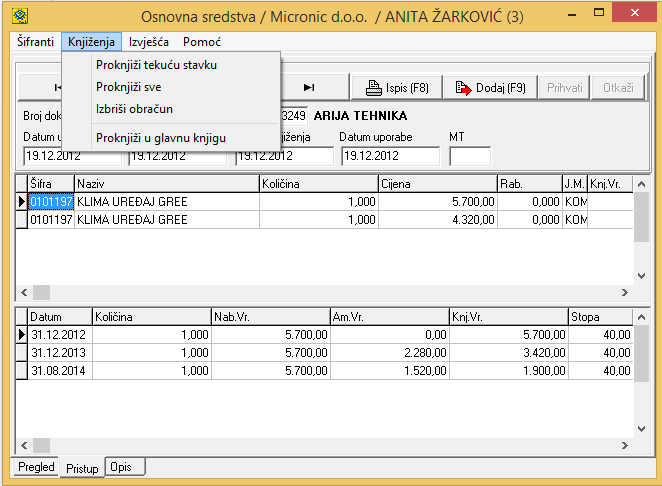This screenshot has height=486, width=662.
Task: Click 'Proknjiži u glavnu knjigu' menu item
Action: click(161, 137)
